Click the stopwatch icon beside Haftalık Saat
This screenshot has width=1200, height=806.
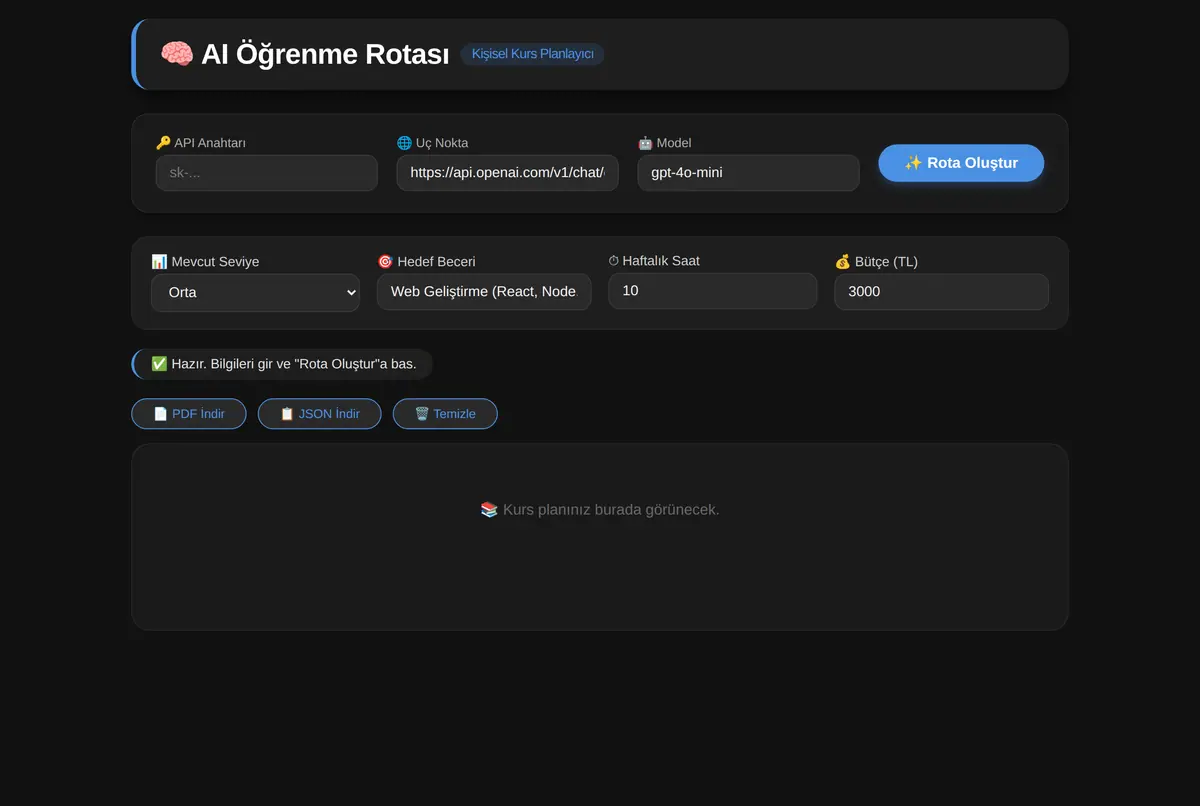(614, 261)
